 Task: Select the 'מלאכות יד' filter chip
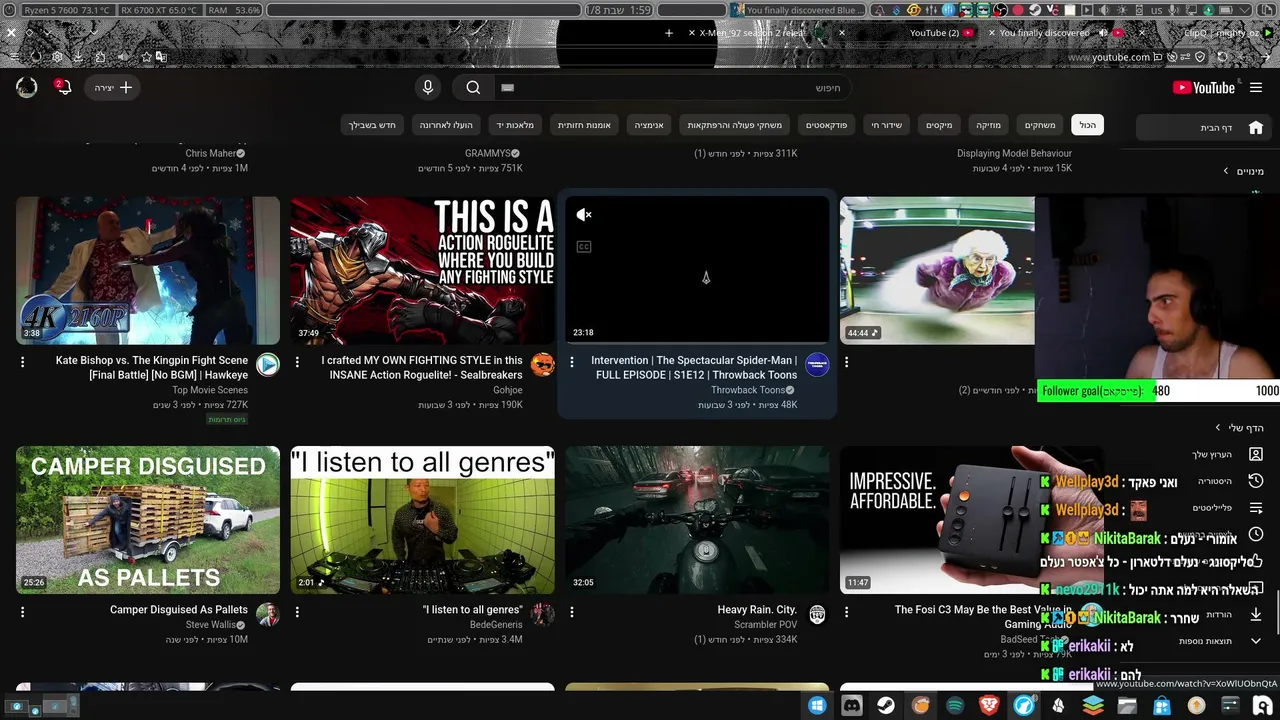[x=516, y=125]
